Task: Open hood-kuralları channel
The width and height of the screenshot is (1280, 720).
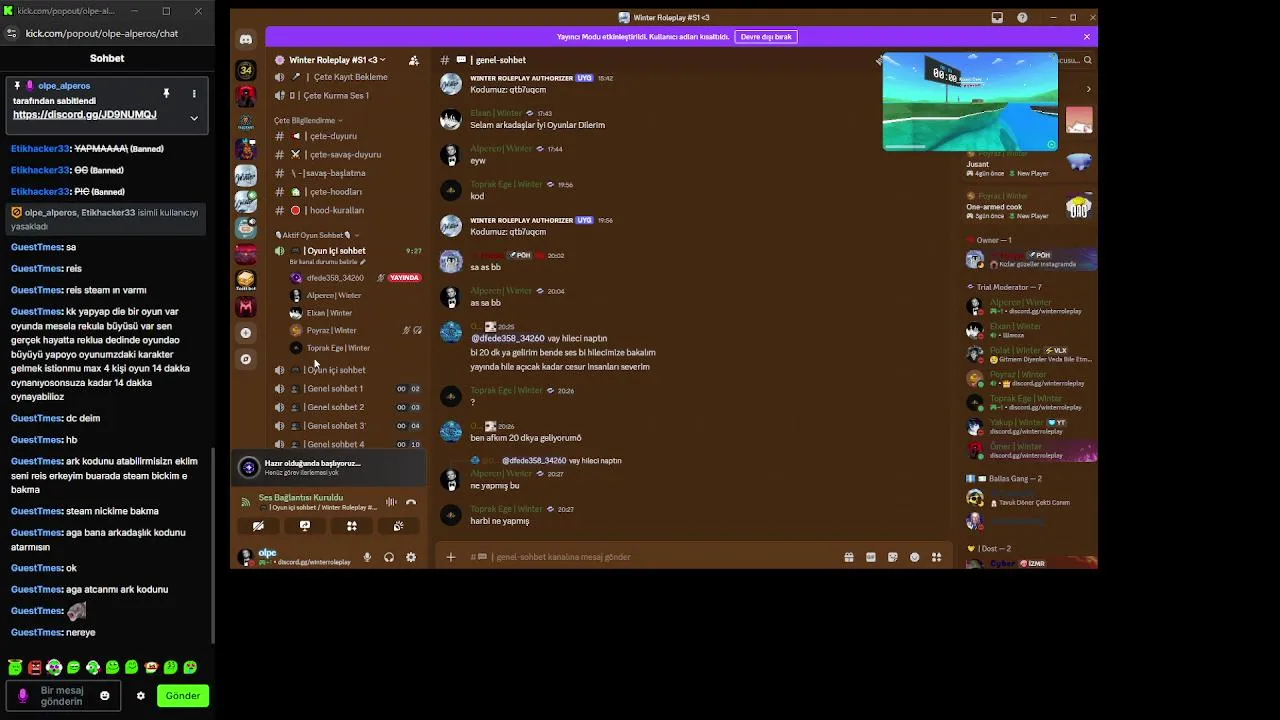Action: (x=336, y=211)
